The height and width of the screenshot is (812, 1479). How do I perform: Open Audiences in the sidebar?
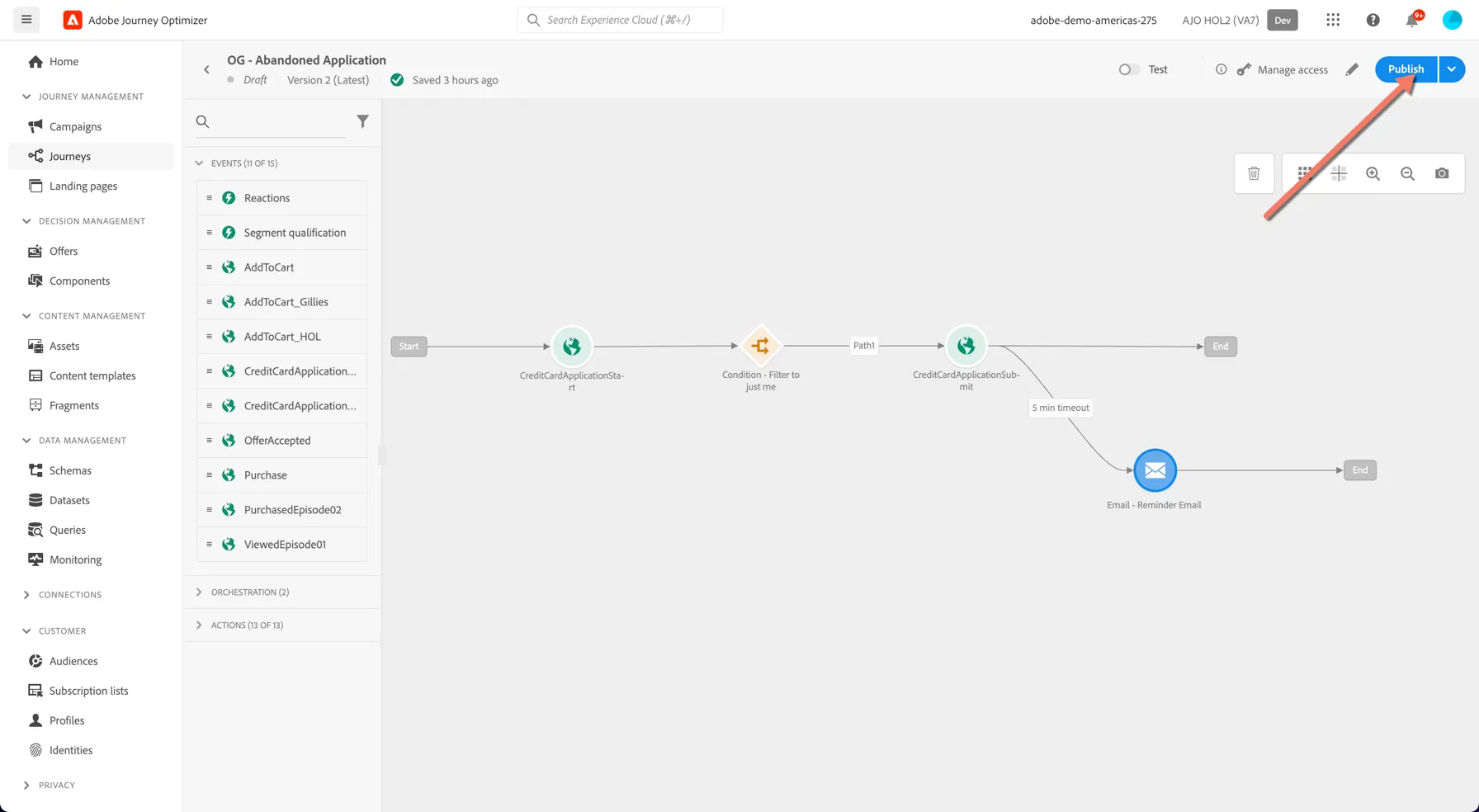pos(91,661)
